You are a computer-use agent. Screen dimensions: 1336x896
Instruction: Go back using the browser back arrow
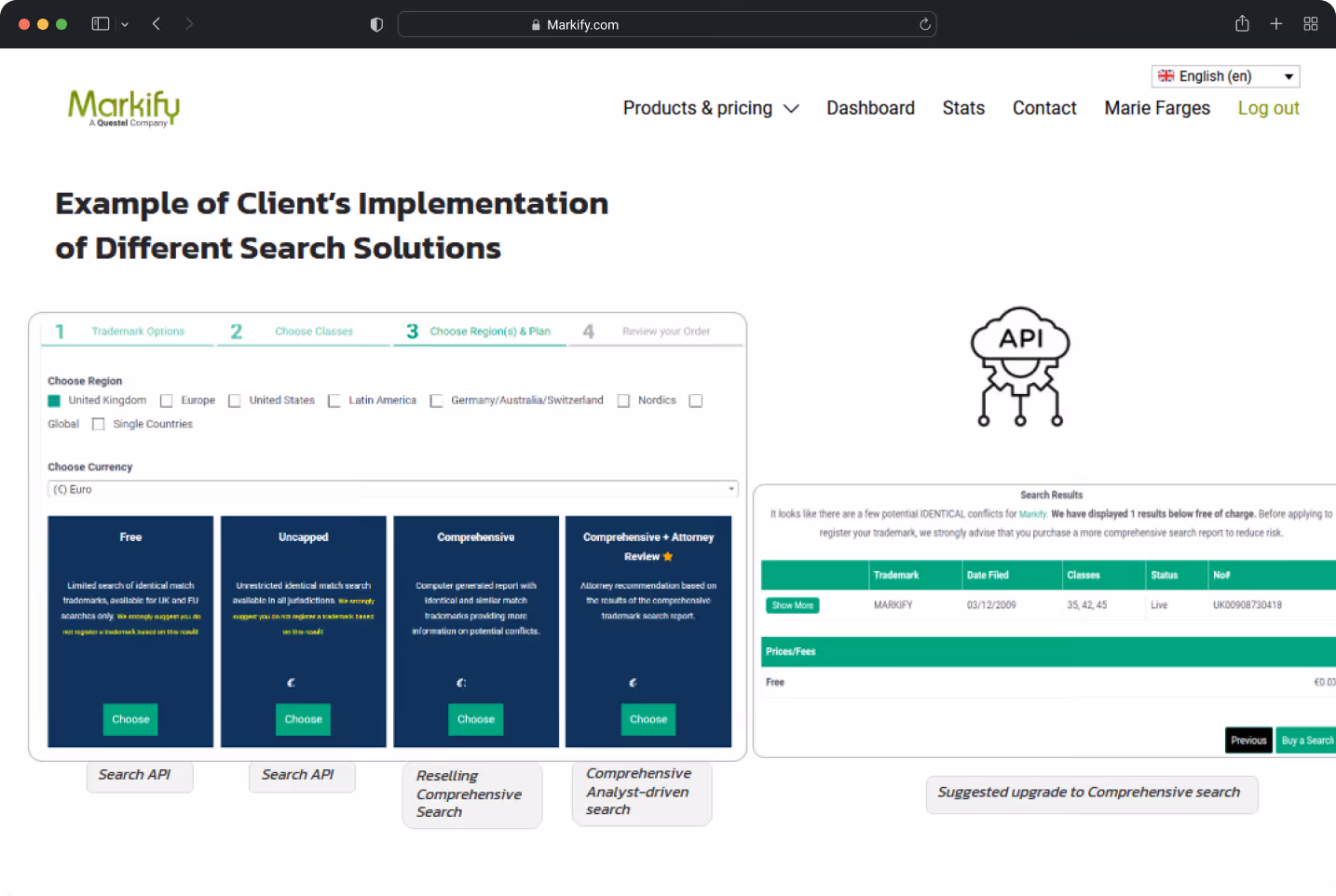pos(157,24)
